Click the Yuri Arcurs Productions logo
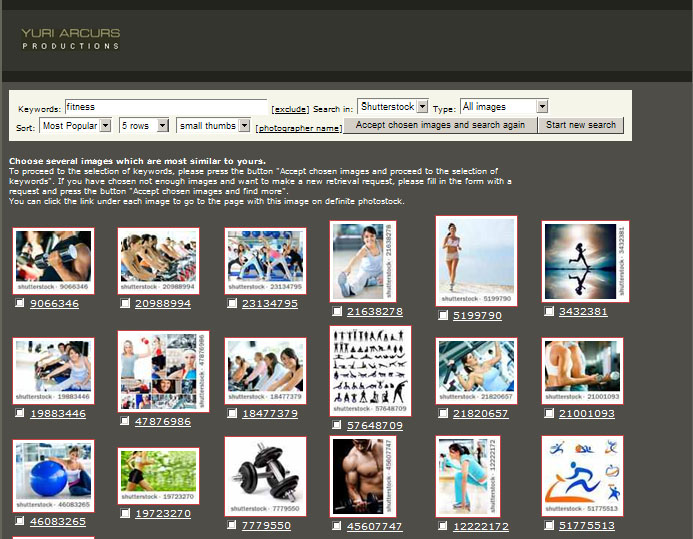This screenshot has height=539, width=693. [70, 39]
